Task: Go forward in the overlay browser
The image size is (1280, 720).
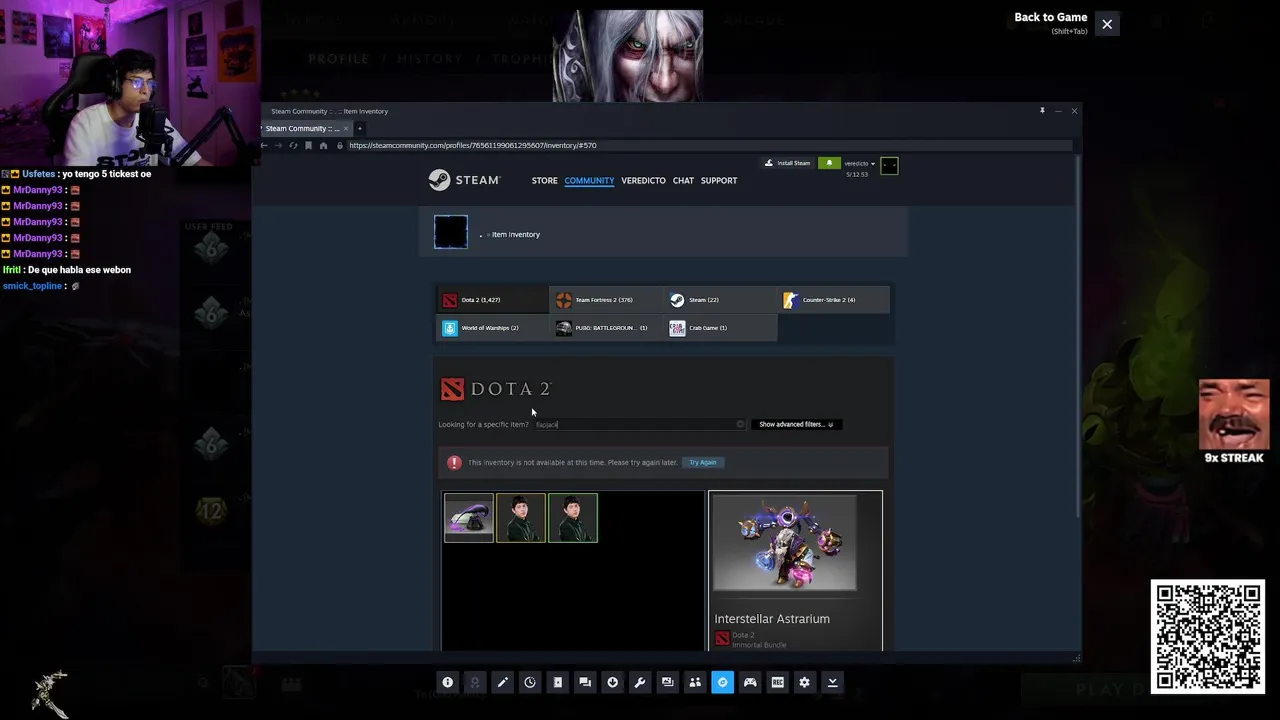Action: [x=278, y=146]
